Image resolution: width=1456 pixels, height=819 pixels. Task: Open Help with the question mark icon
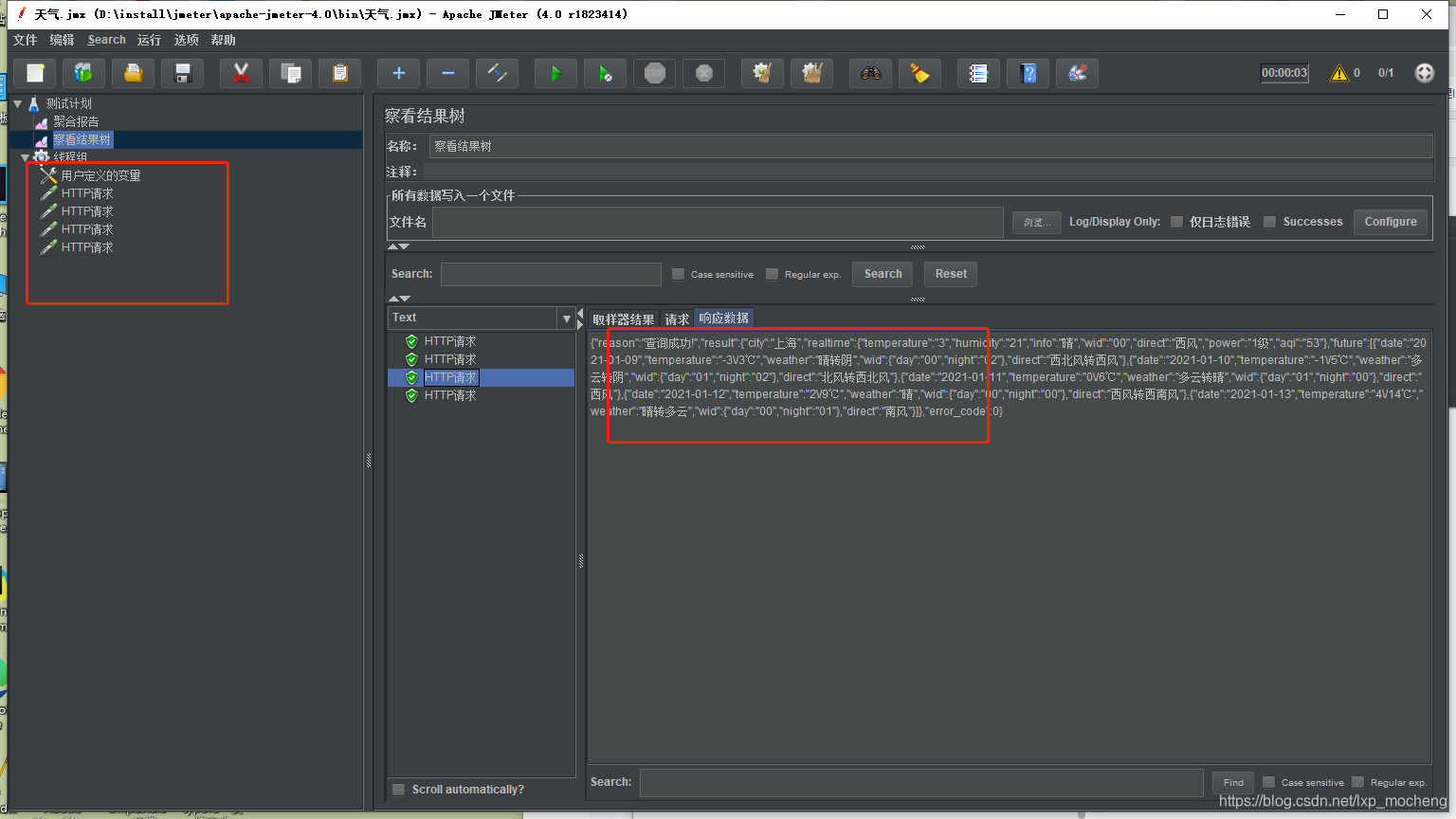click(x=1028, y=73)
